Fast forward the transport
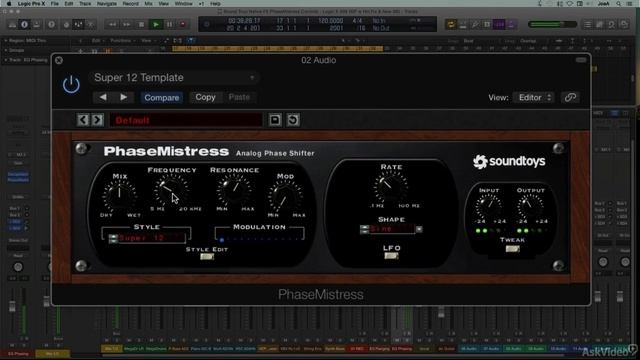Screen dimensions: 640x360 [127, 24]
